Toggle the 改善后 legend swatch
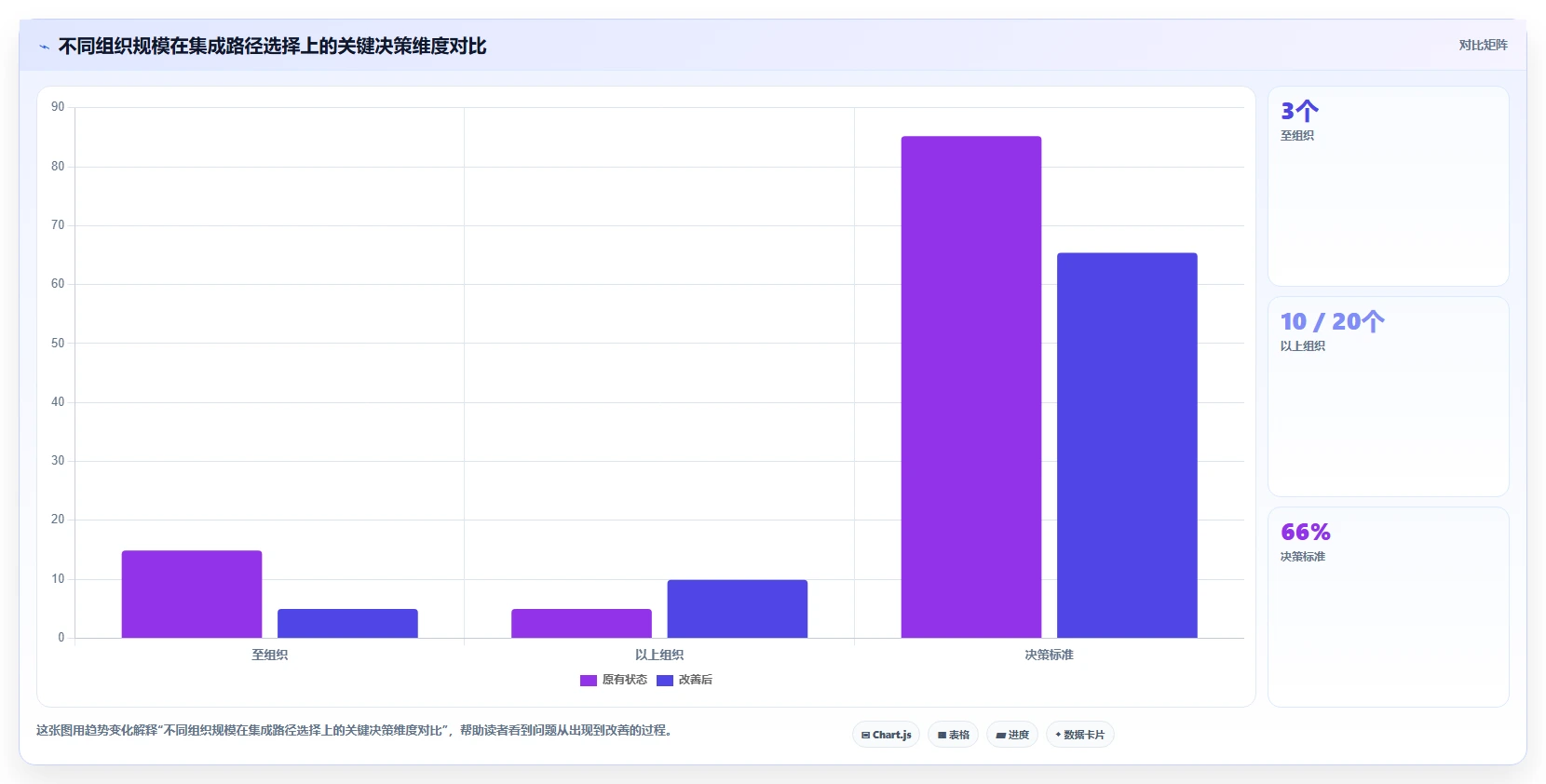Screen dimensions: 1546x784 click(665, 681)
